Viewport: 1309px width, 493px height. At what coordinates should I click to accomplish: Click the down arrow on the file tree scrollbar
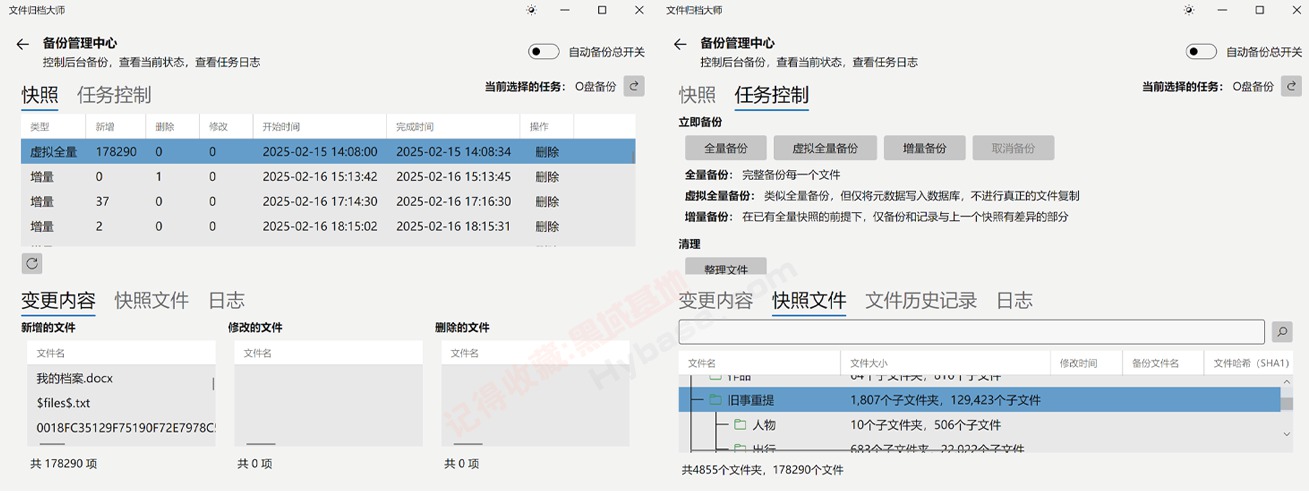[1287, 434]
